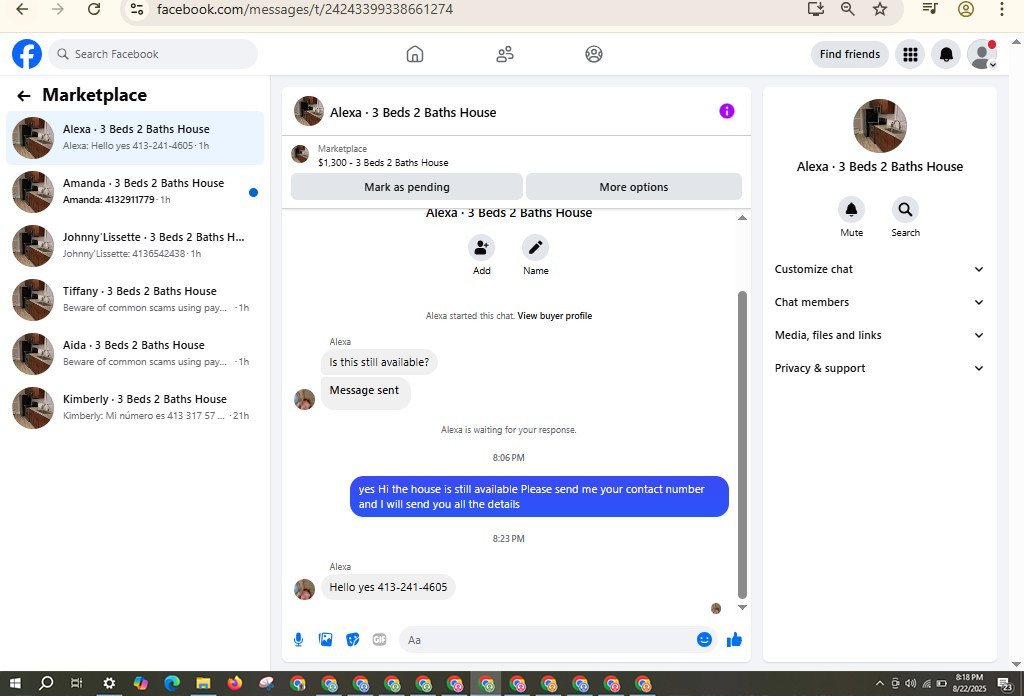Edit chat name with pencil icon
Screen dimensions: 1024x696
[536, 247]
